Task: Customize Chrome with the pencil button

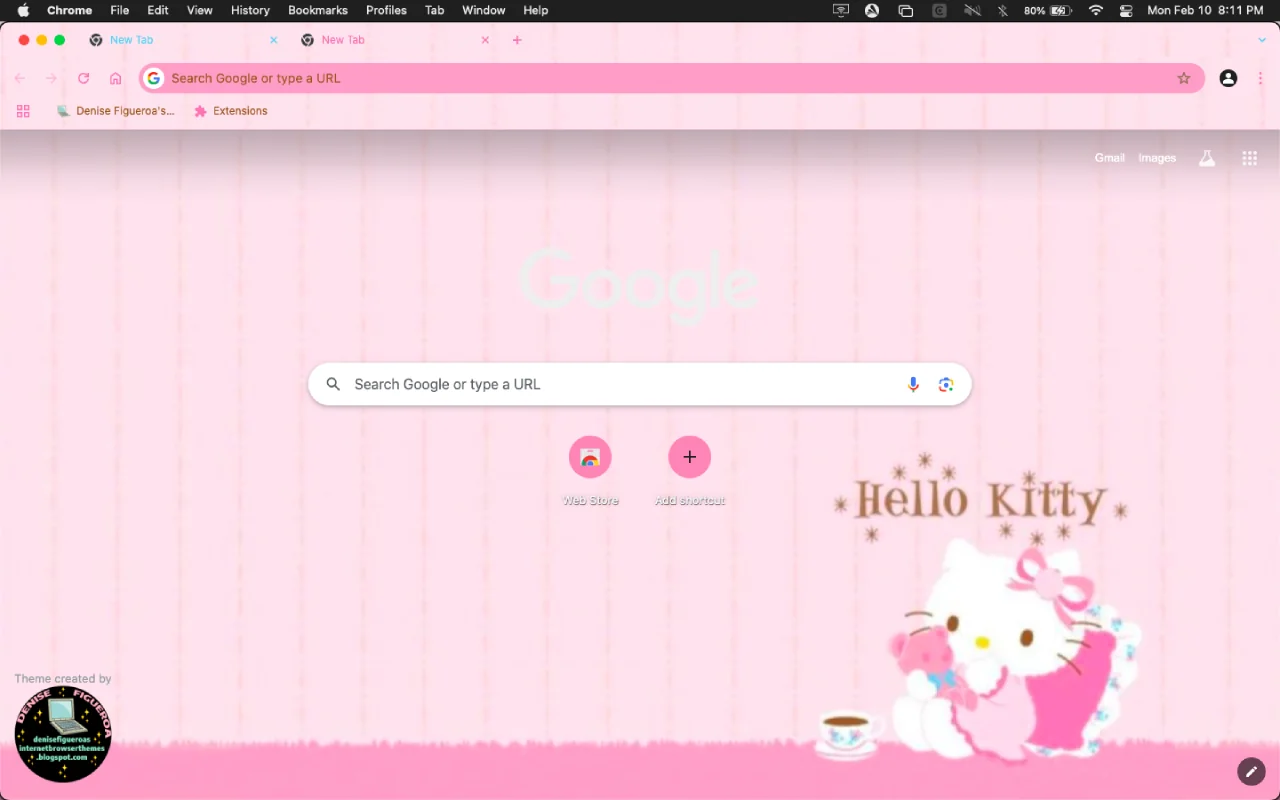Action: pos(1251,771)
